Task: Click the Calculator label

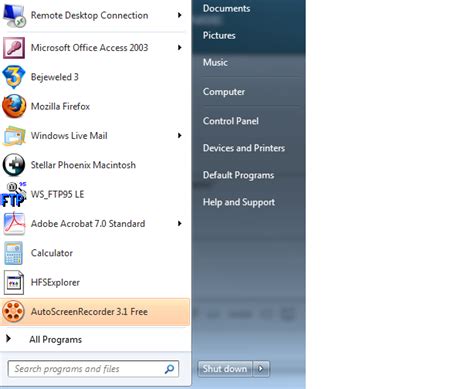Action: tap(52, 253)
